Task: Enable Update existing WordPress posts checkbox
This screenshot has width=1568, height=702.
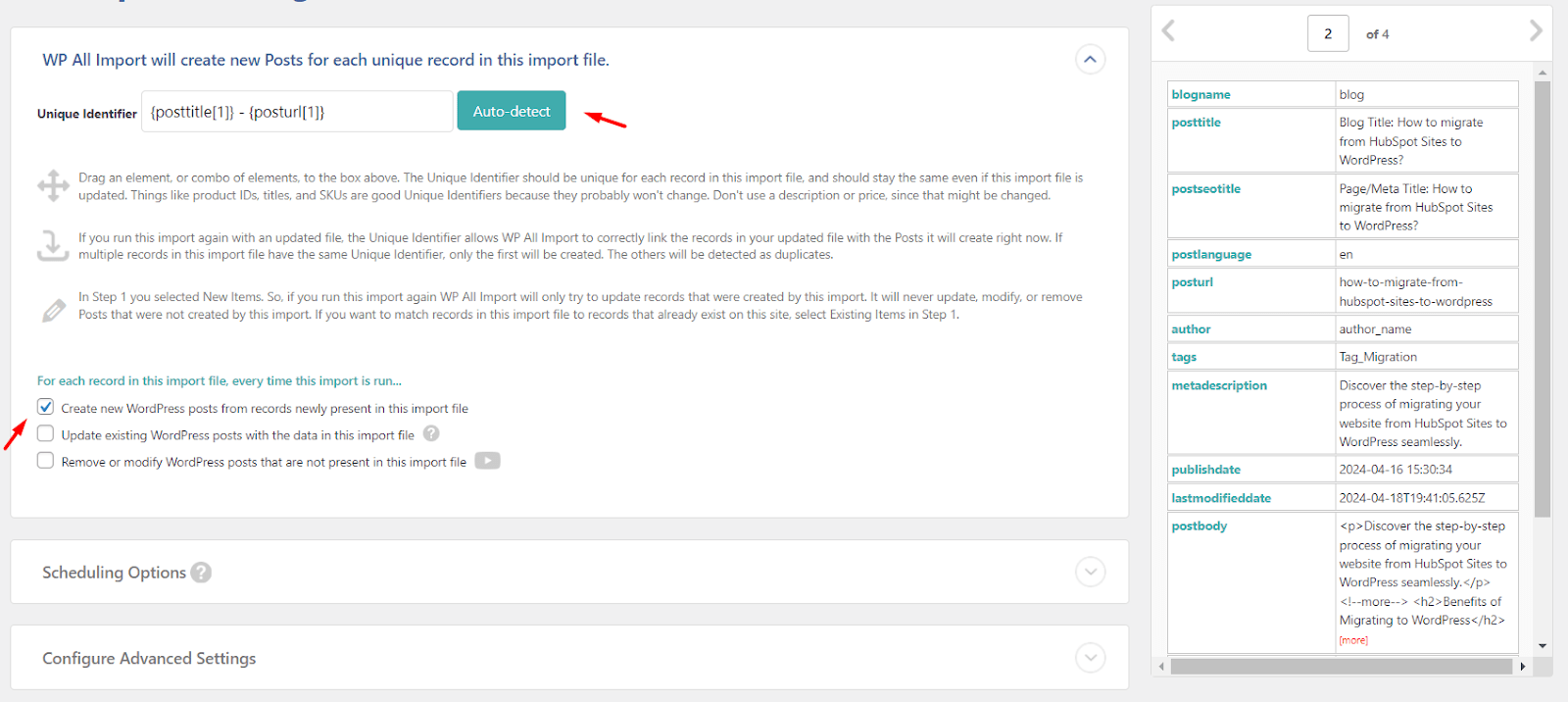Action: pyautogui.click(x=46, y=433)
